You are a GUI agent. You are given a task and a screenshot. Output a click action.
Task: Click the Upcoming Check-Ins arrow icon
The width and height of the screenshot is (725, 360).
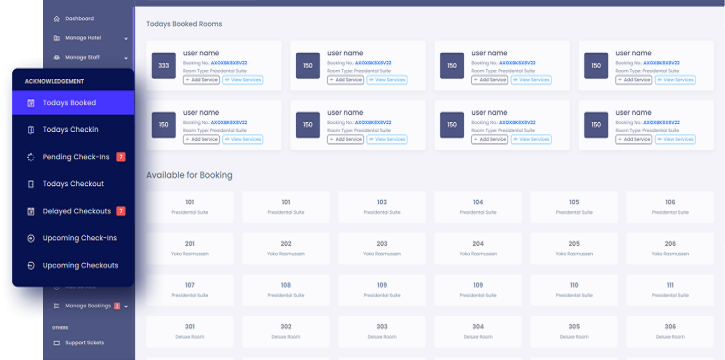click(x=31, y=238)
